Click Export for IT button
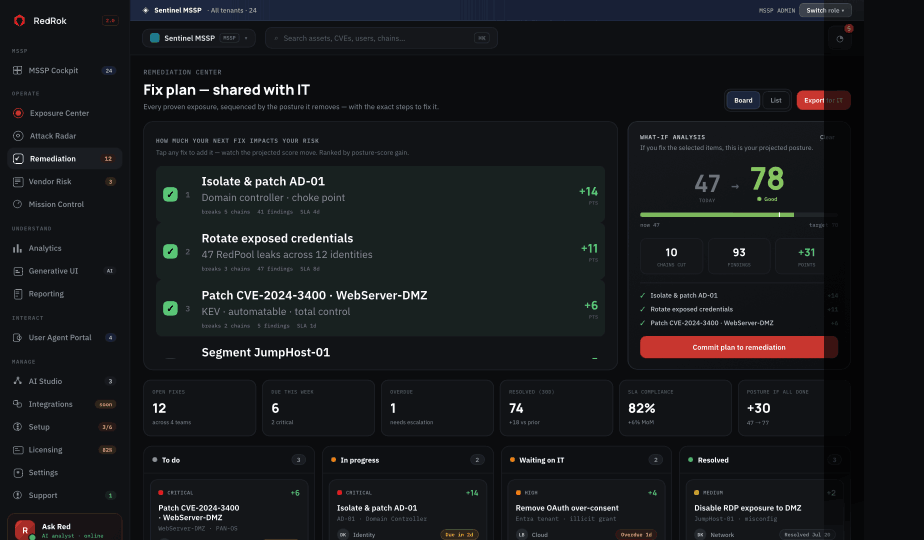The height and width of the screenshot is (540, 924). (x=823, y=100)
